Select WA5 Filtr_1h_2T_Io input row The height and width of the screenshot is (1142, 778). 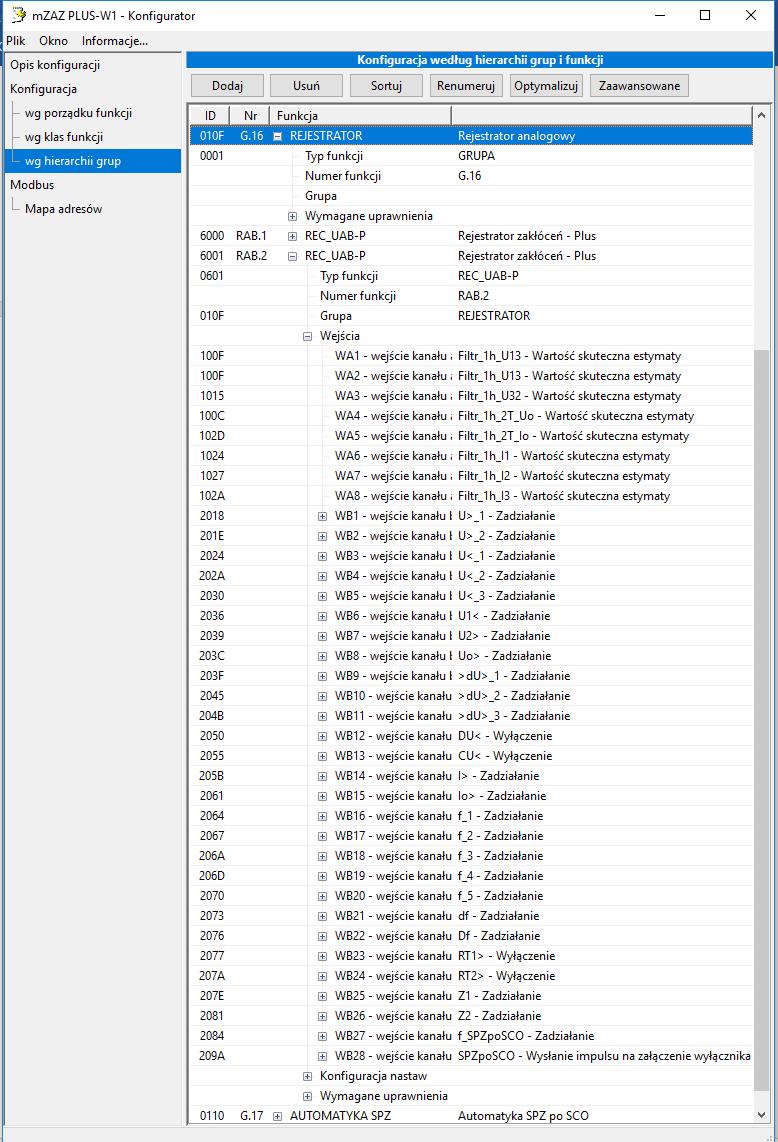pos(471,436)
